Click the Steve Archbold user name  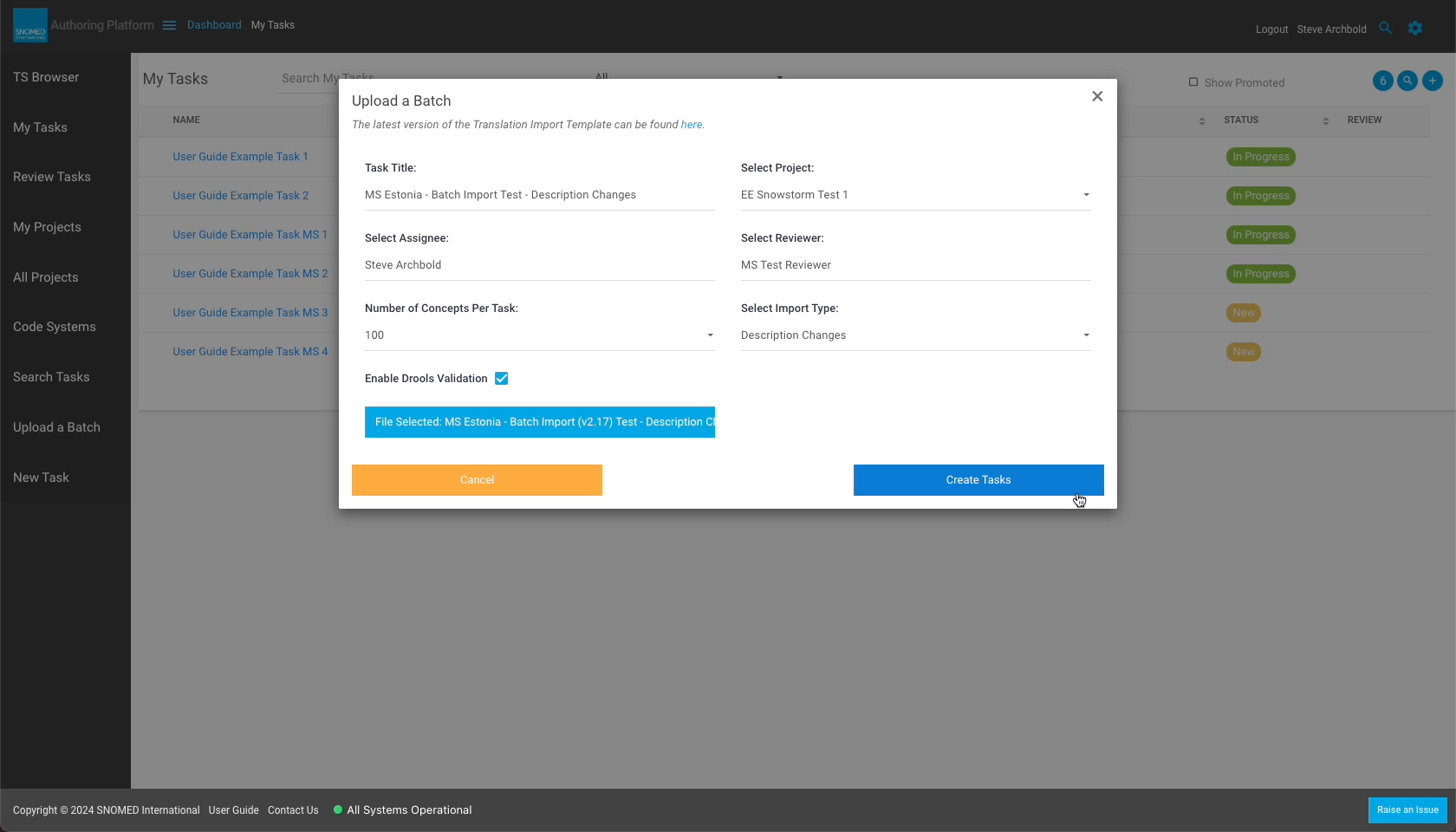tap(1331, 29)
